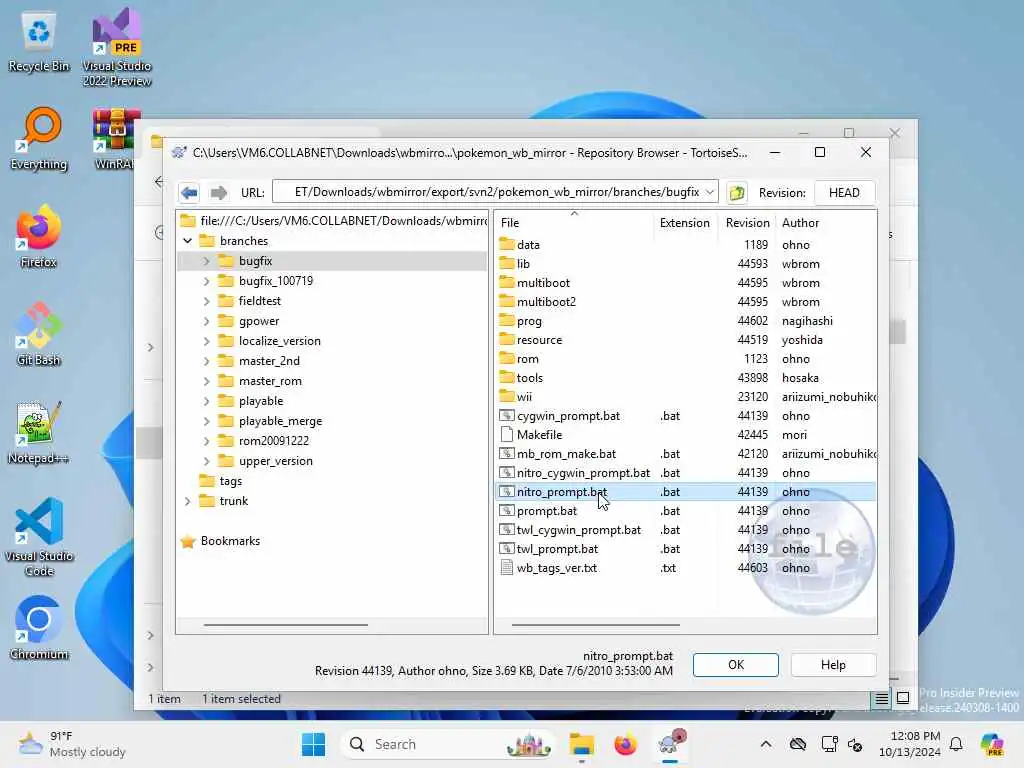This screenshot has height=768, width=1024.
Task: Sort by the Author column header
Action: pyautogui.click(x=825, y=223)
